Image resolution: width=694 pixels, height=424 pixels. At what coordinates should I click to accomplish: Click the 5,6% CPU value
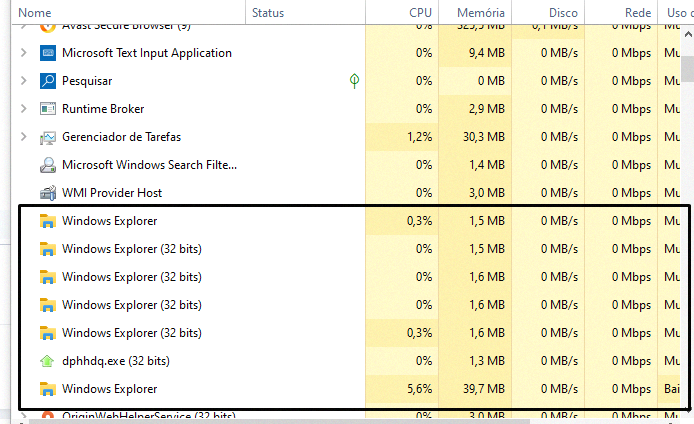(x=420, y=389)
